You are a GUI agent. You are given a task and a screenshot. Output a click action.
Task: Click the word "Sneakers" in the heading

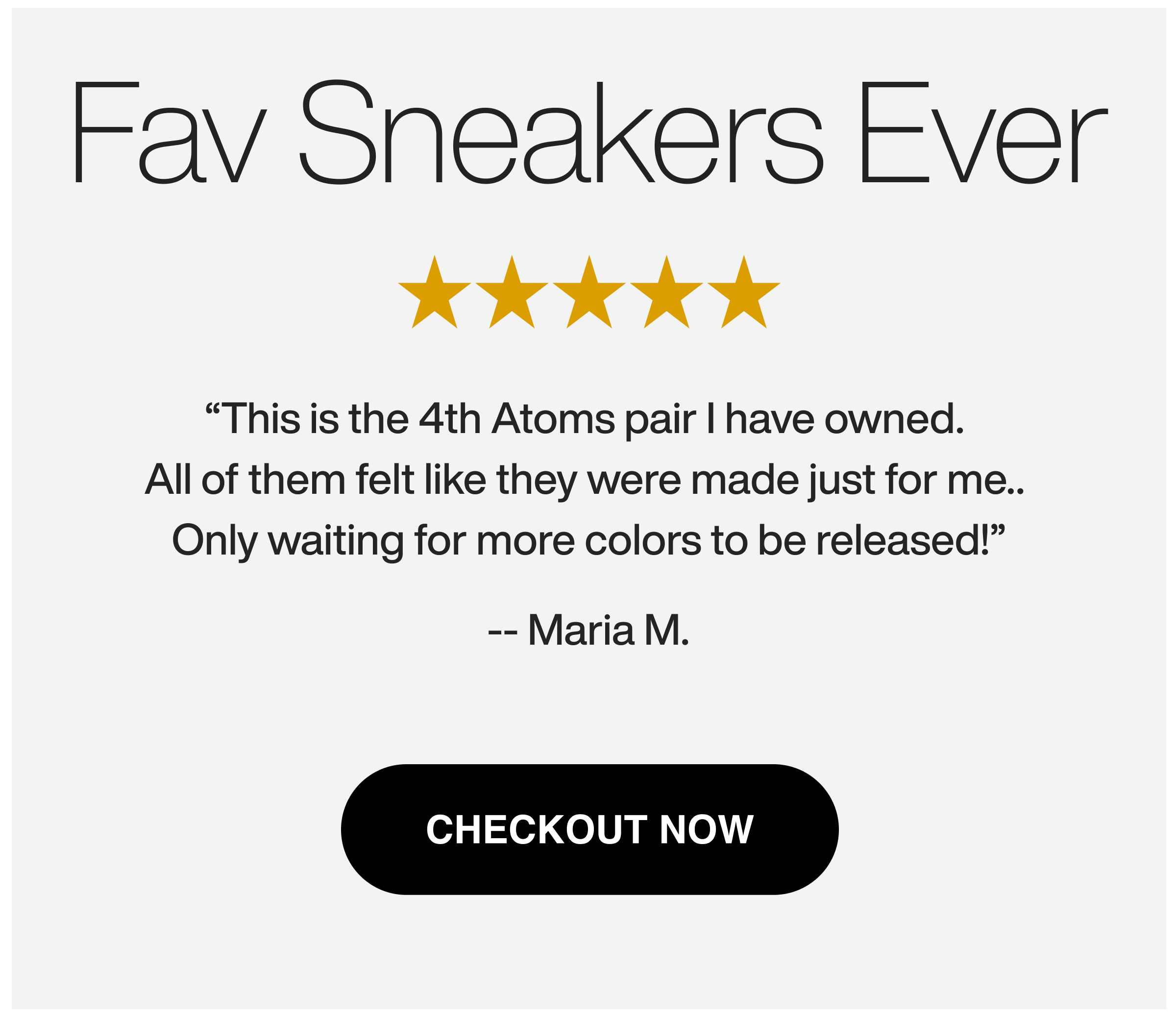(x=562, y=132)
